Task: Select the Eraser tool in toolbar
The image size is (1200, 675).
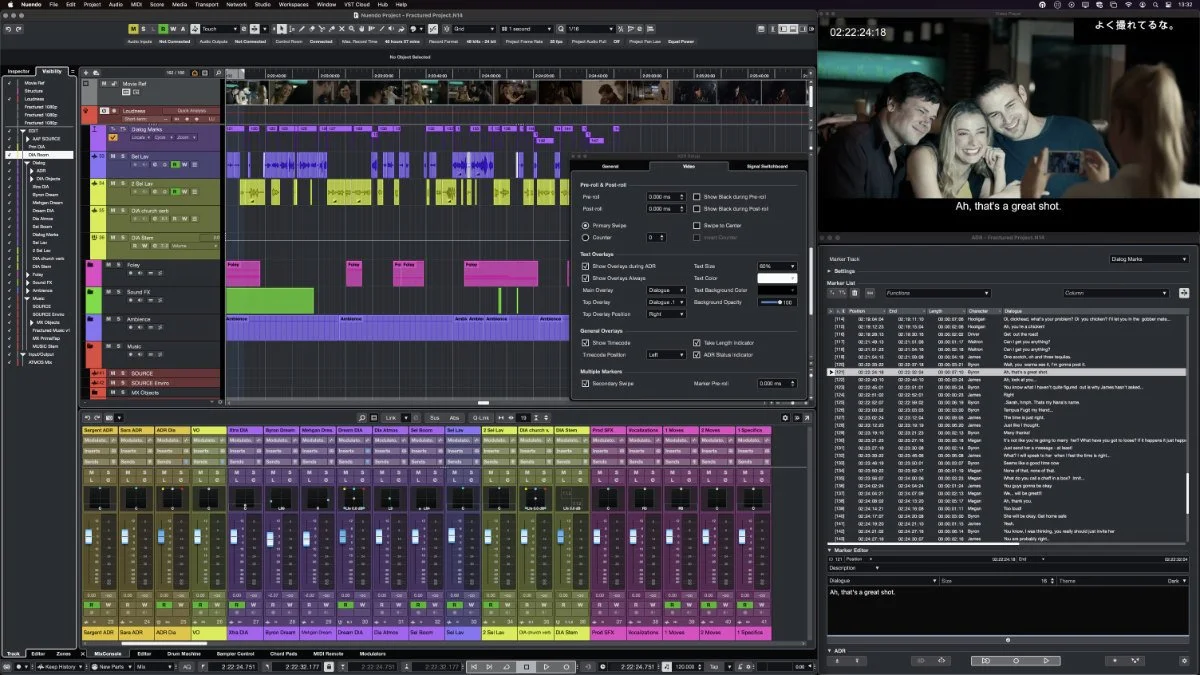Action: point(314,29)
